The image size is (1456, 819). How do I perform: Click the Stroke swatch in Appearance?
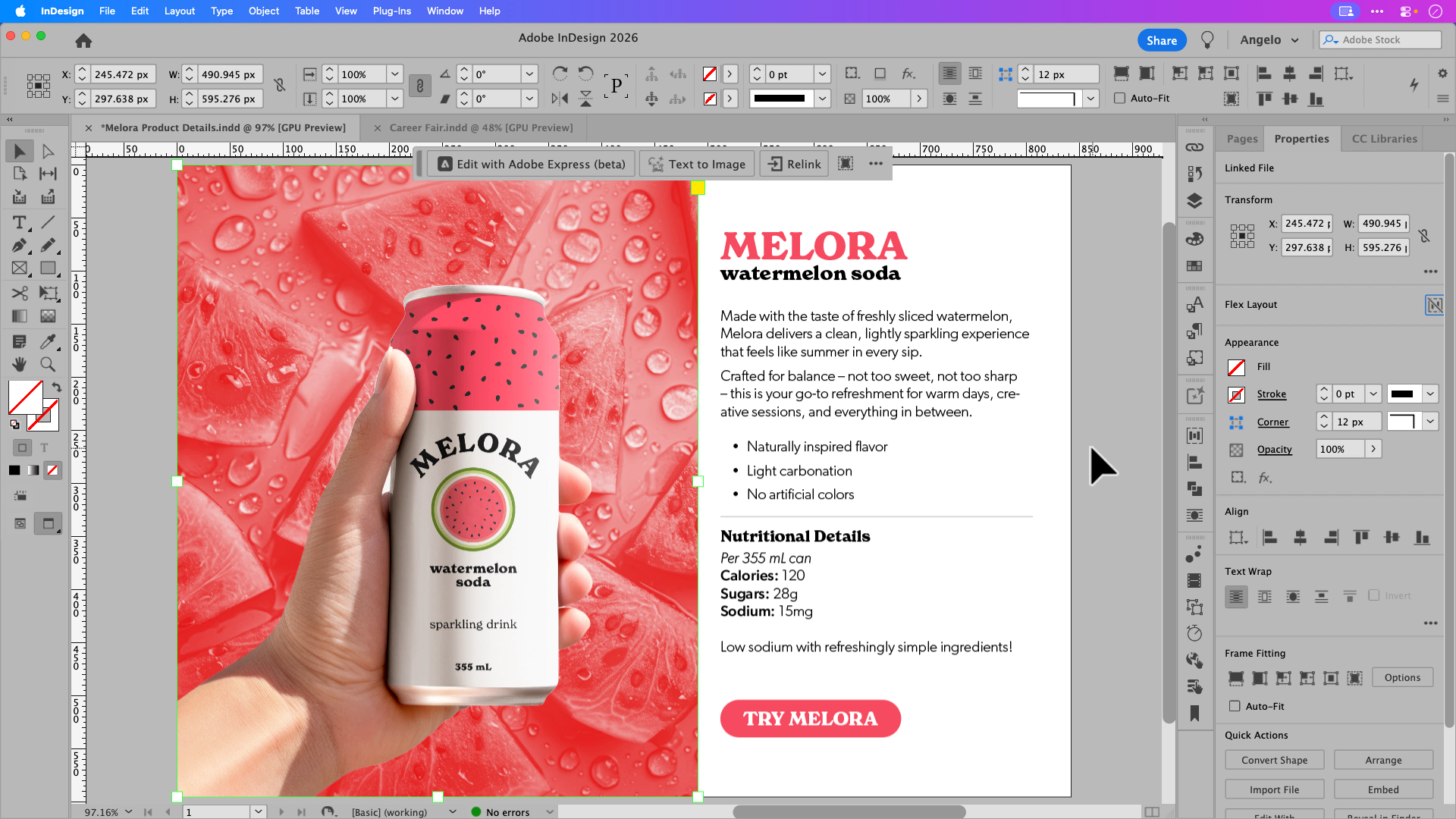[x=1236, y=395]
